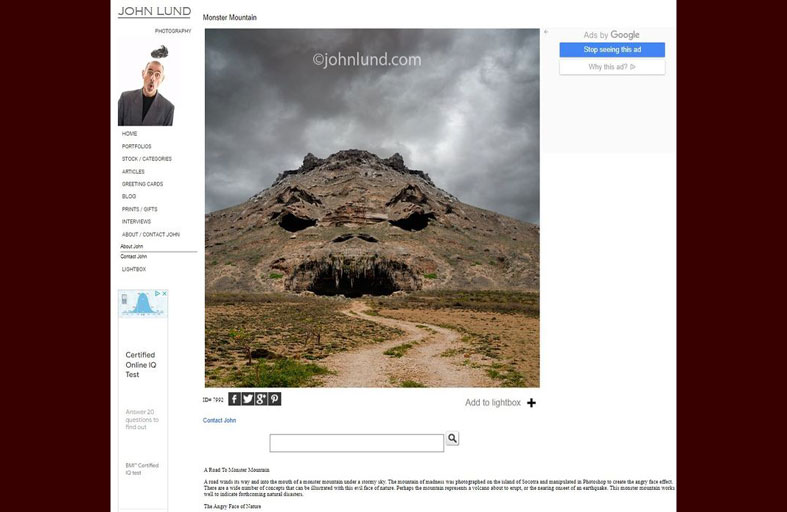Select the About John submenu item
Screen dimensions: 787x512
[132, 246]
